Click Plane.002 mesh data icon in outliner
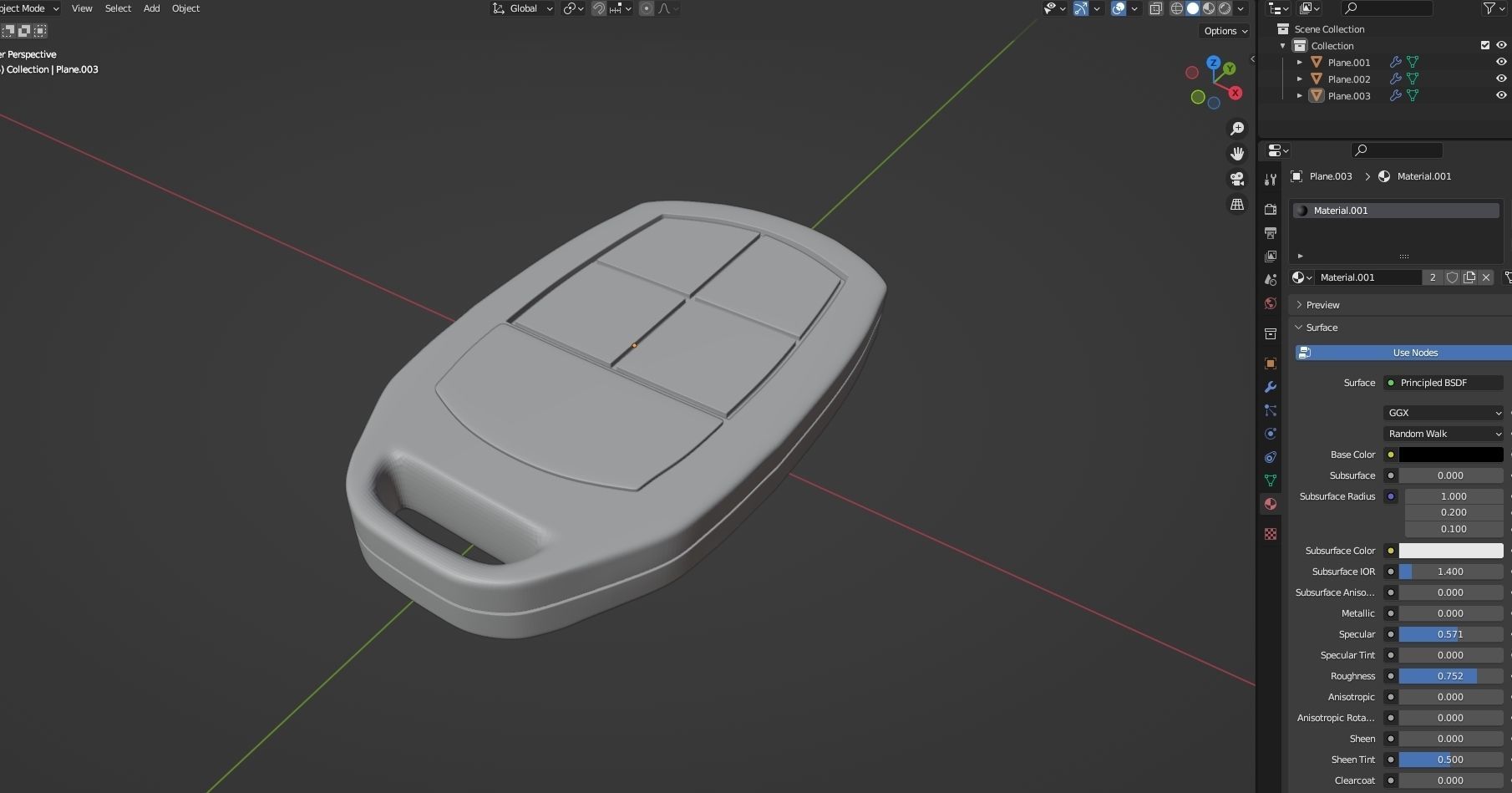 (1413, 79)
